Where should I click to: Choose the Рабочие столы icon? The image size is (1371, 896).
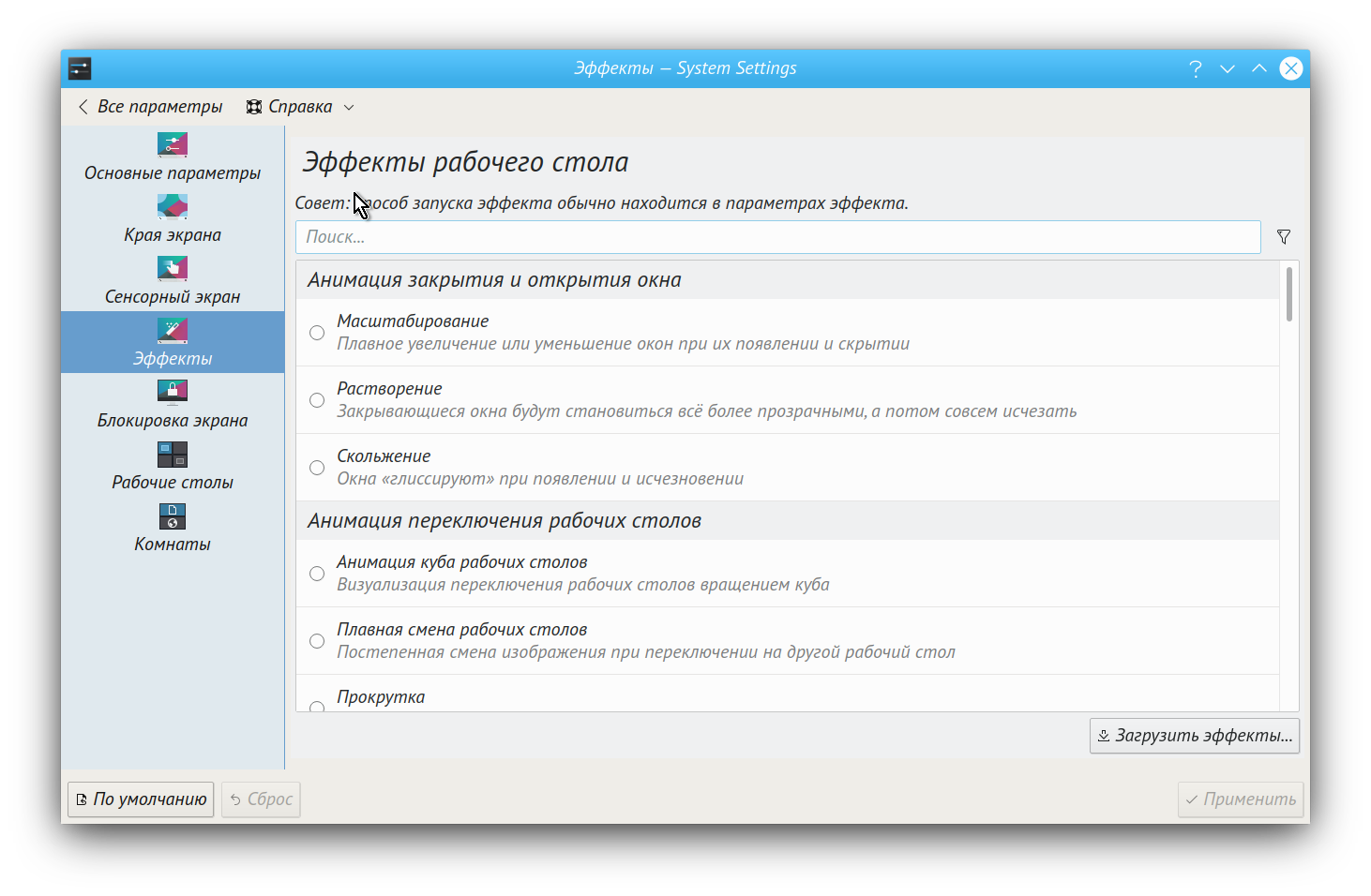pos(173,454)
